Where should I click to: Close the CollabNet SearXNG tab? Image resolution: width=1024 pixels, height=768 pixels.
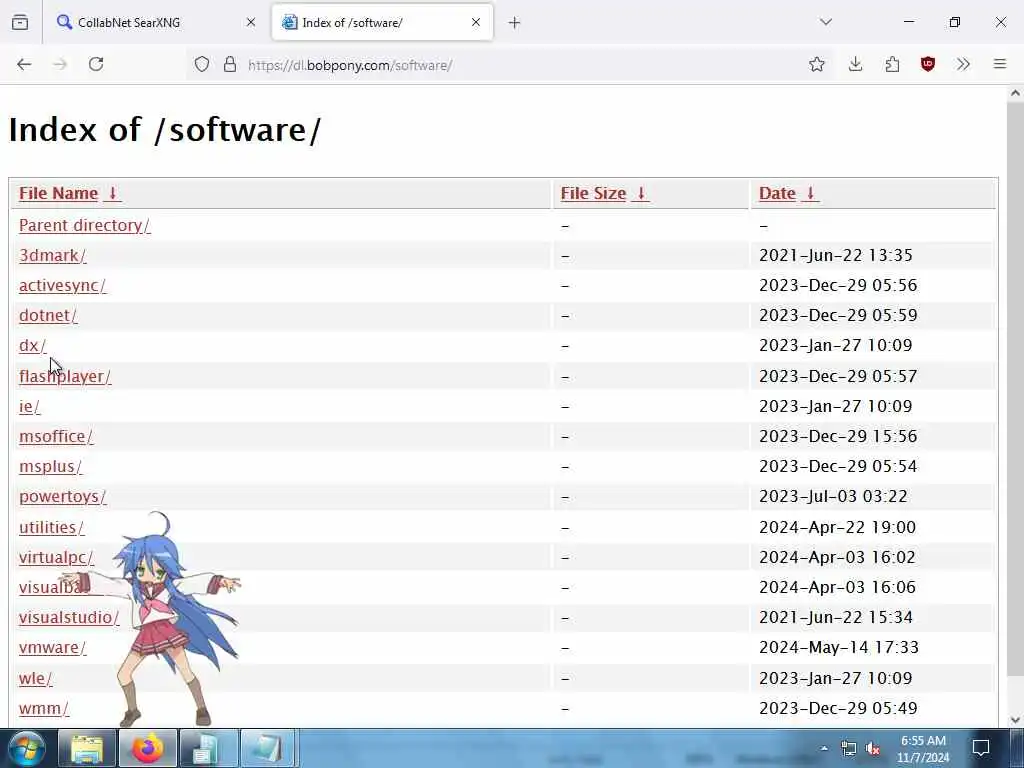[251, 22]
